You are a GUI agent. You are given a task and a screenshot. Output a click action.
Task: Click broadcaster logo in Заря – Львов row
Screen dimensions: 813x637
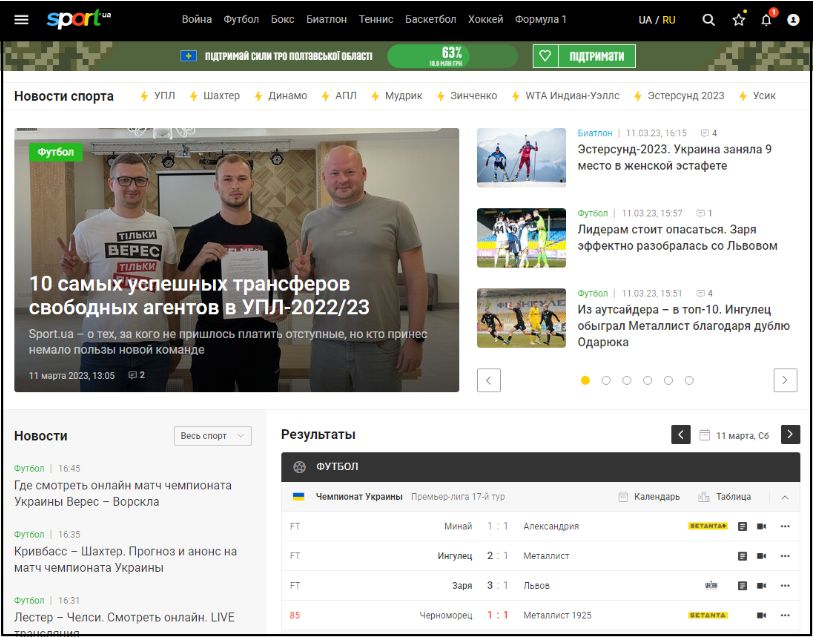pos(711,586)
